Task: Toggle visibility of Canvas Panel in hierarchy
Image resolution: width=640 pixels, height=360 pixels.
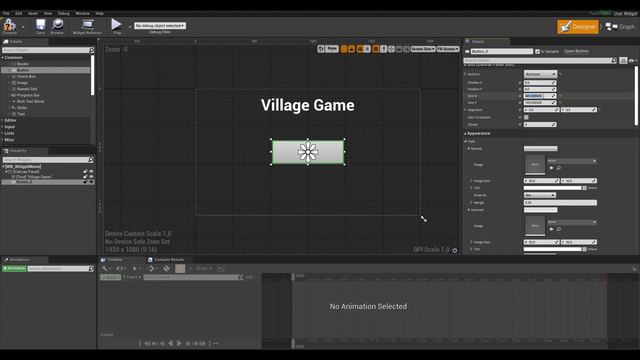Action: 91,172
